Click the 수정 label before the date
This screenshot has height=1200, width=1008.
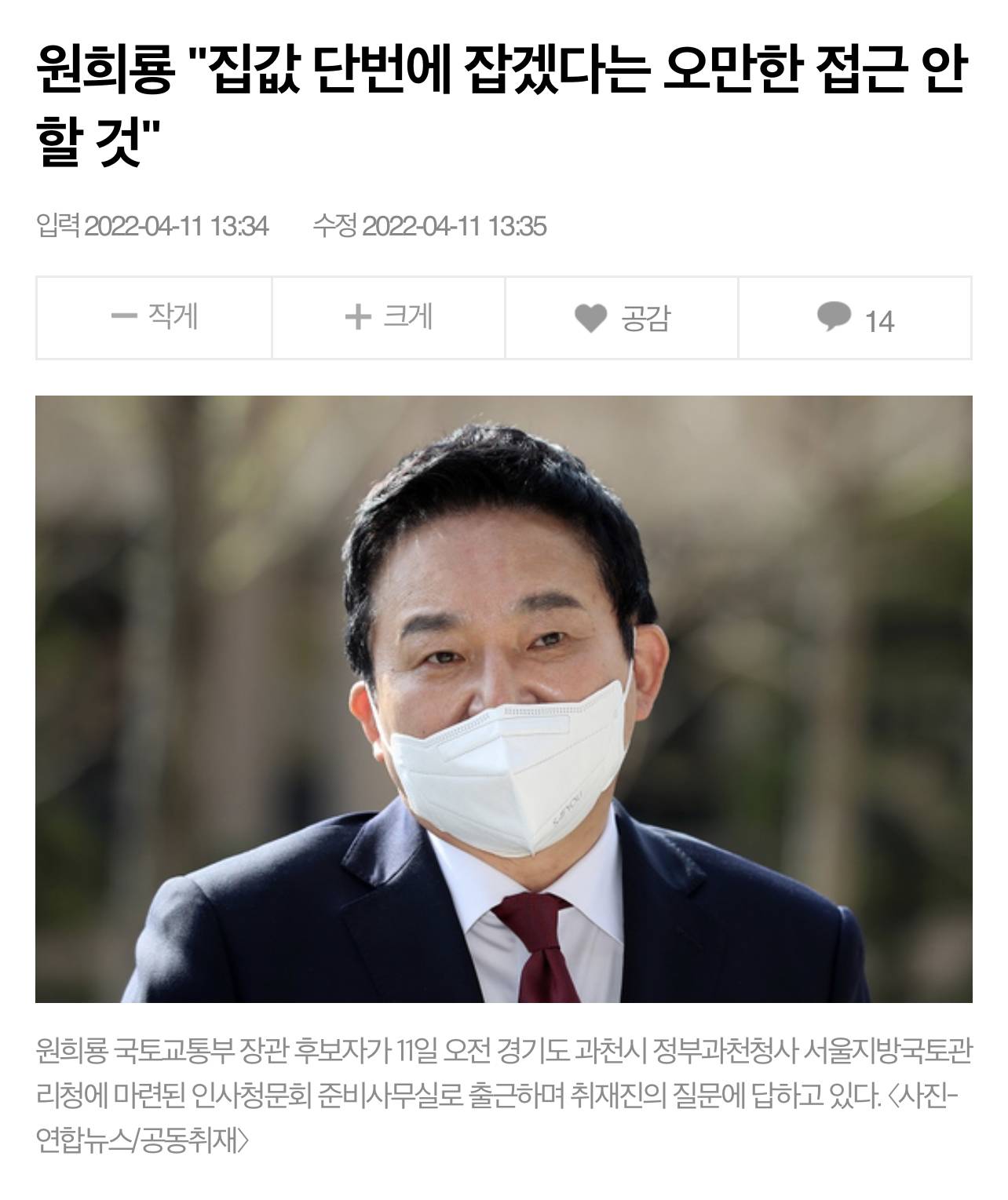click(x=334, y=227)
